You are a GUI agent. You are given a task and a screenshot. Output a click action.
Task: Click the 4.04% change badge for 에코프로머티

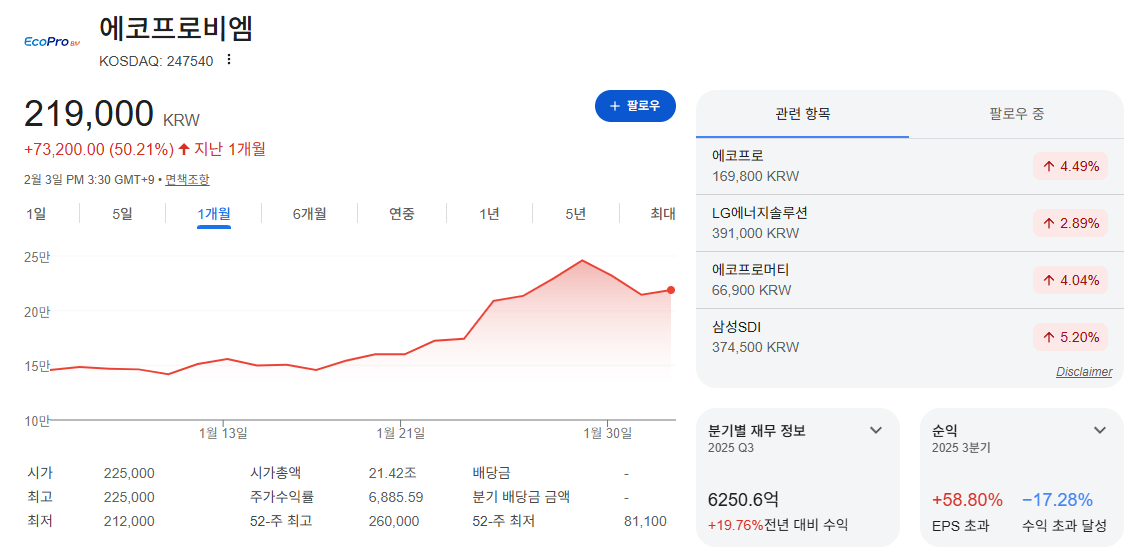click(x=1071, y=280)
